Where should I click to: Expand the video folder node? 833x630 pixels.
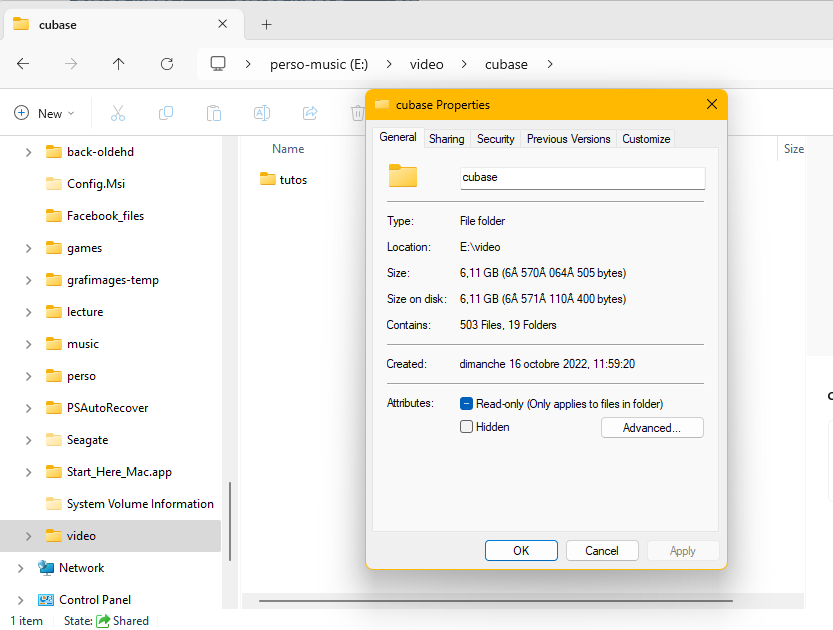click(29, 536)
